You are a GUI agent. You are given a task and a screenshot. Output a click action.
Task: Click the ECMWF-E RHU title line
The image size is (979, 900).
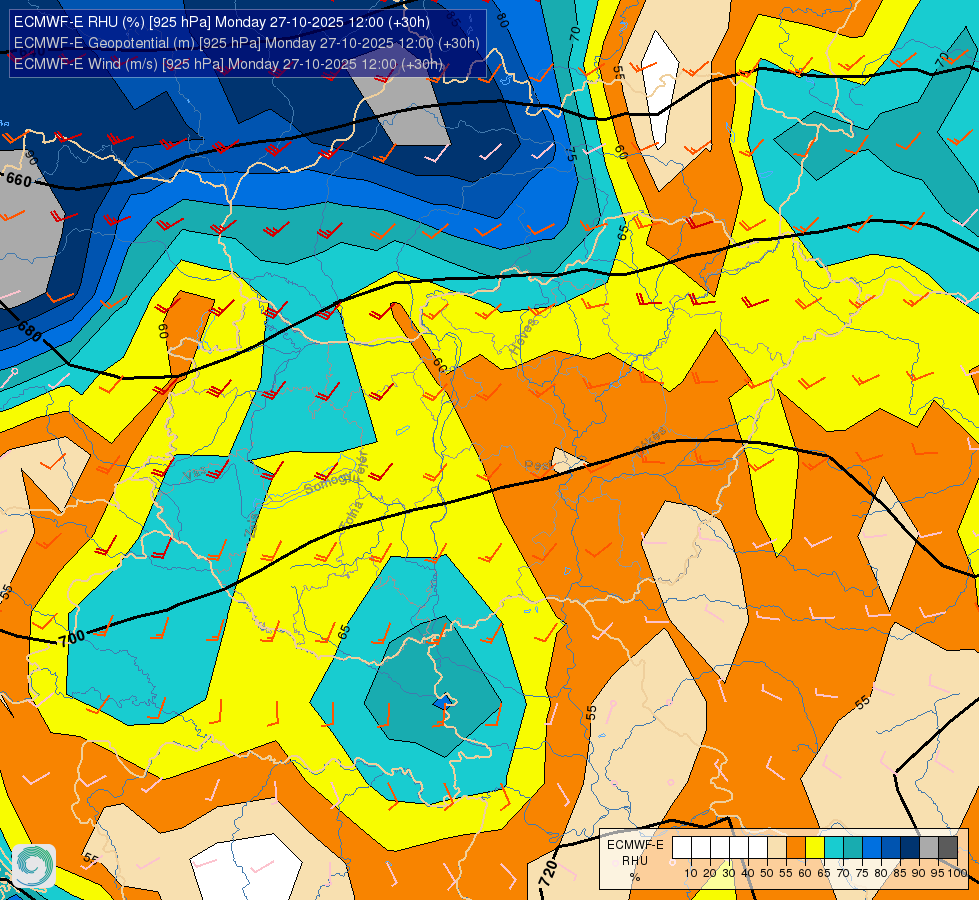(222, 22)
